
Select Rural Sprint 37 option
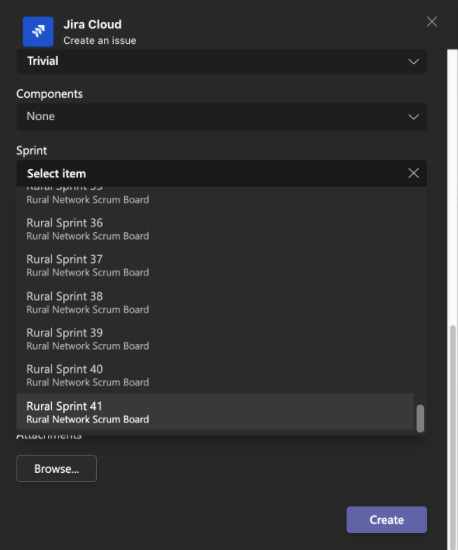(x=215, y=266)
